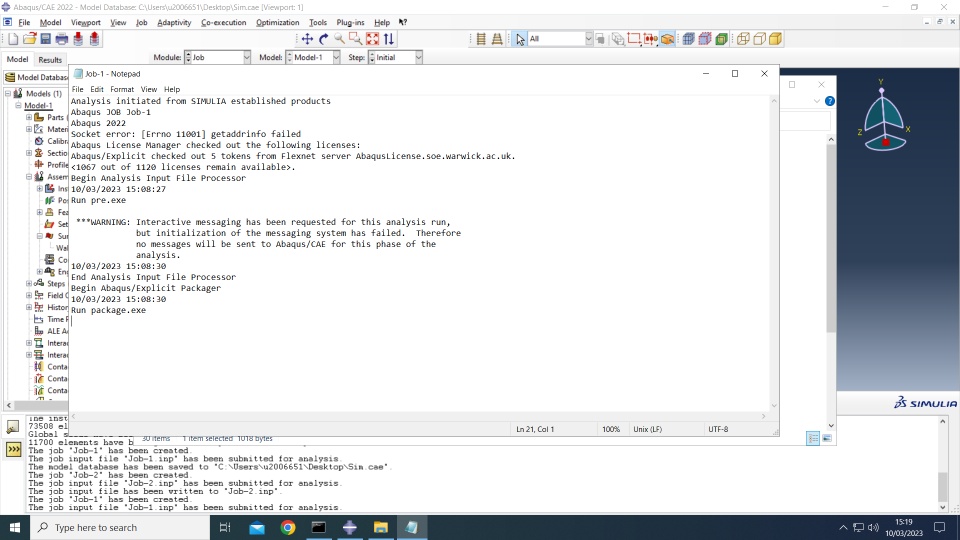
Task: Expand the Steps tree node
Action: [29, 283]
